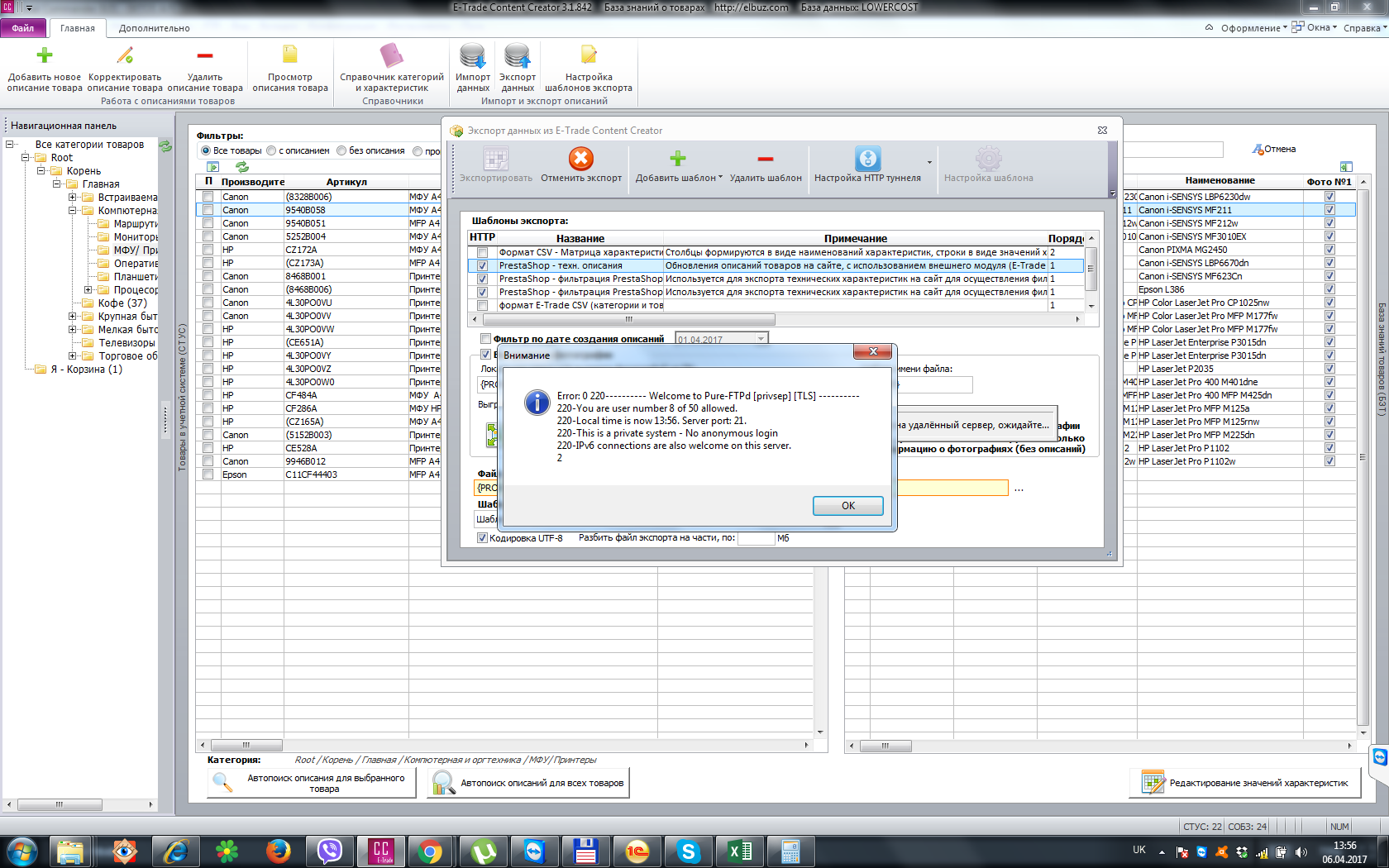
Task: Click Автопоиск описания для выбранного товара button
Action: pos(312,783)
